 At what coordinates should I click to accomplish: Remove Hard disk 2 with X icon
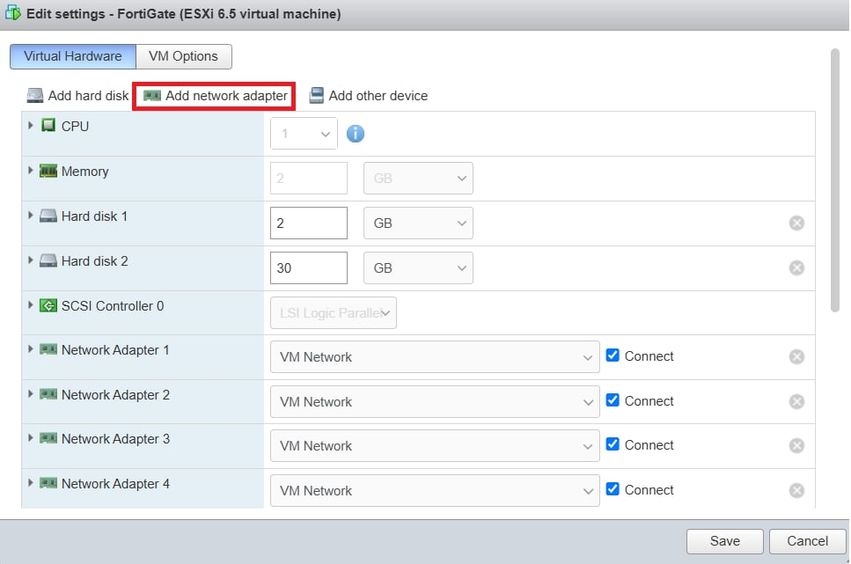[797, 268]
